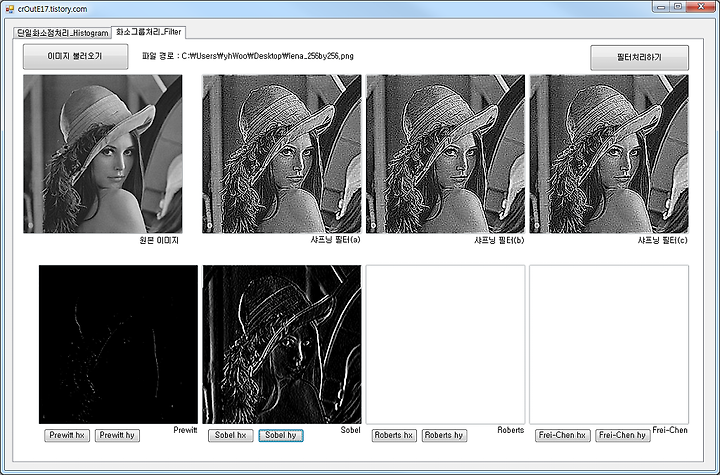
Task: Click the empty Frei-Chen picture box
Action: tap(609, 345)
